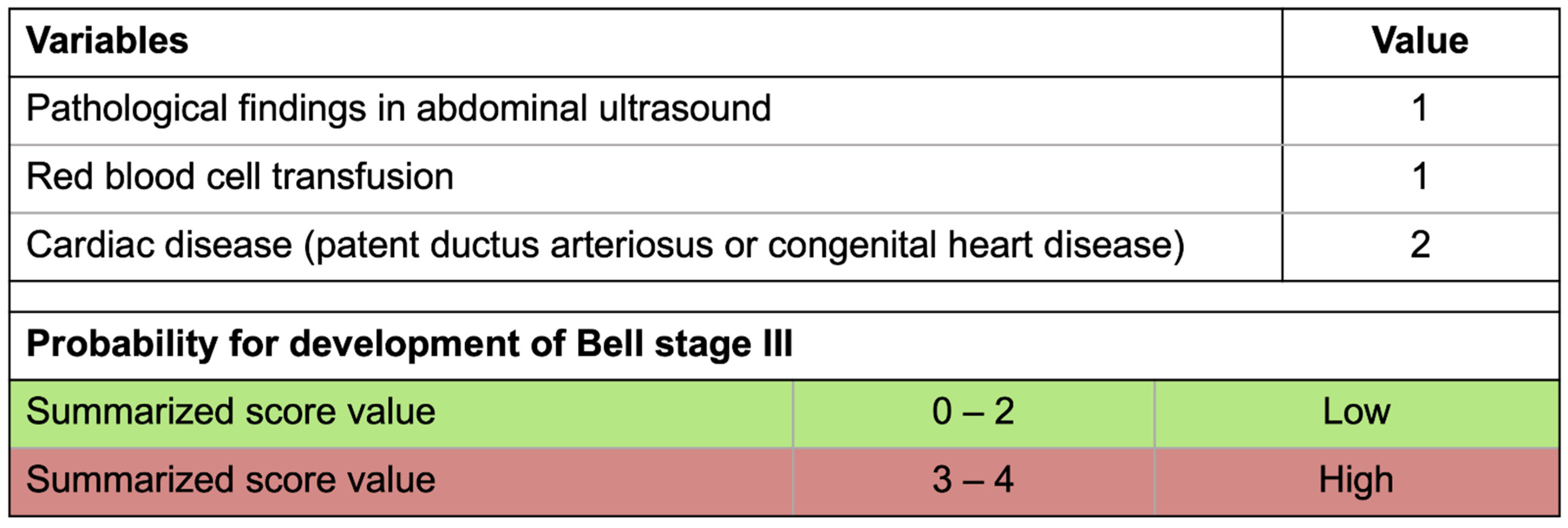Select the Red blood cell transfusion label
The height and width of the screenshot is (528, 1568).
[240, 177]
